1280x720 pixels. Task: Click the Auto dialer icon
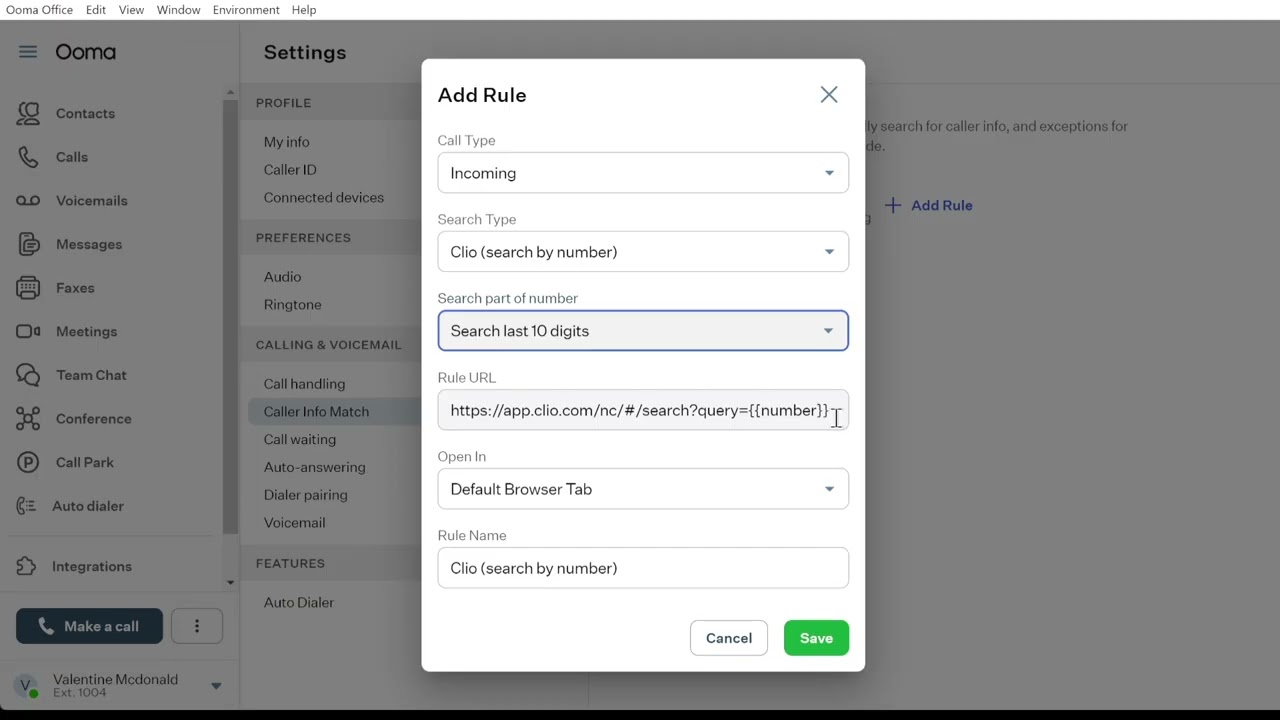[26, 506]
